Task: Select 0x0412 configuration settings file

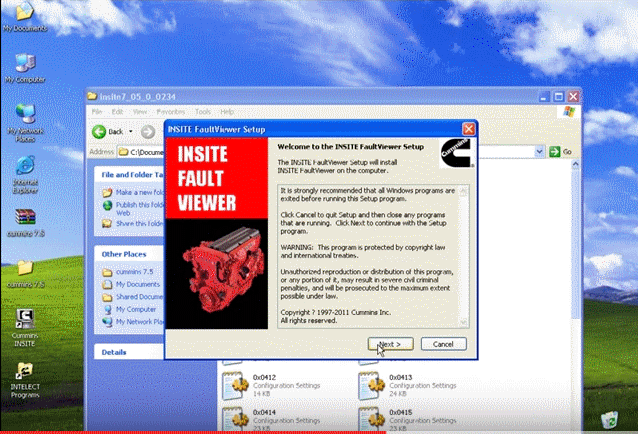Action: (x=271, y=385)
